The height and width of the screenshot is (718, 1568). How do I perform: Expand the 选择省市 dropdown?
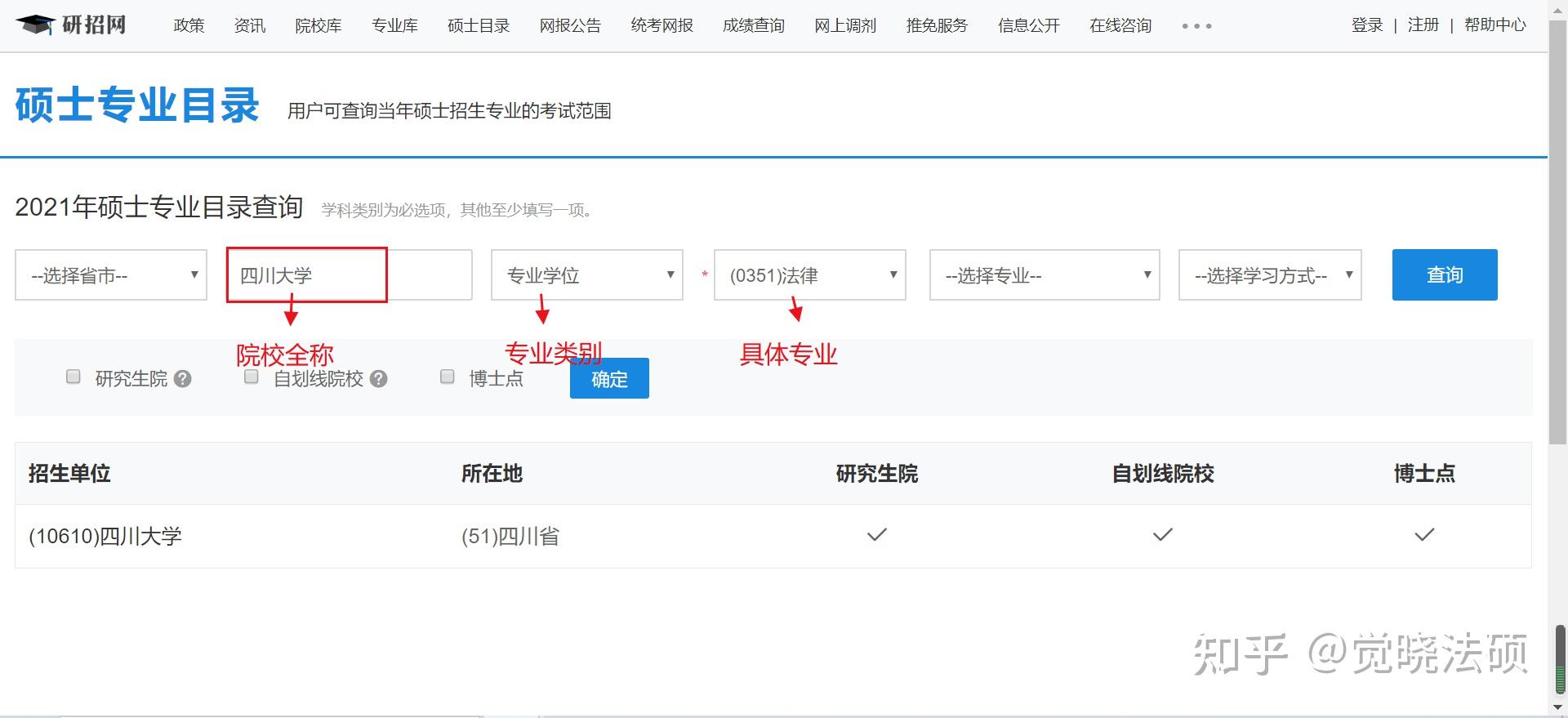tap(111, 274)
